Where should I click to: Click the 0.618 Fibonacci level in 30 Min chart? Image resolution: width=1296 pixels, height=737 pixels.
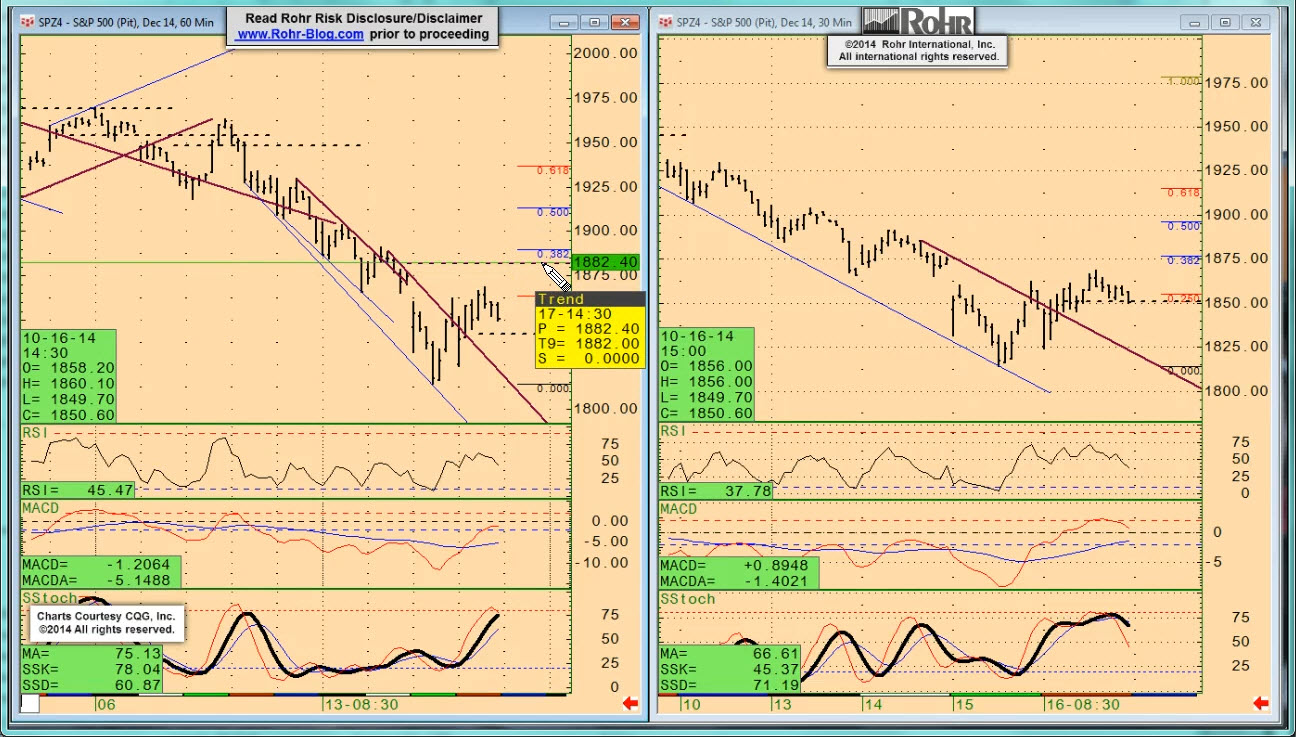click(1183, 193)
